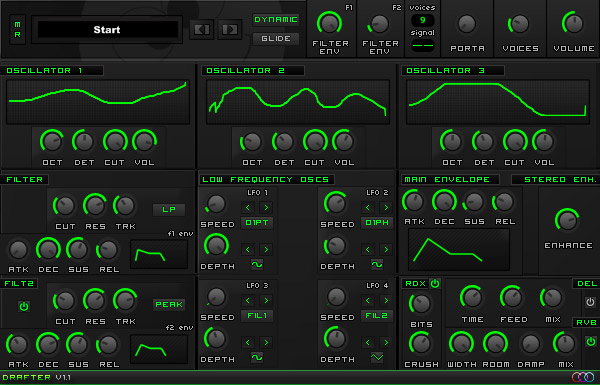Click the Oscillator 3 VOL knob
This screenshot has width=600, height=385.
544,142
